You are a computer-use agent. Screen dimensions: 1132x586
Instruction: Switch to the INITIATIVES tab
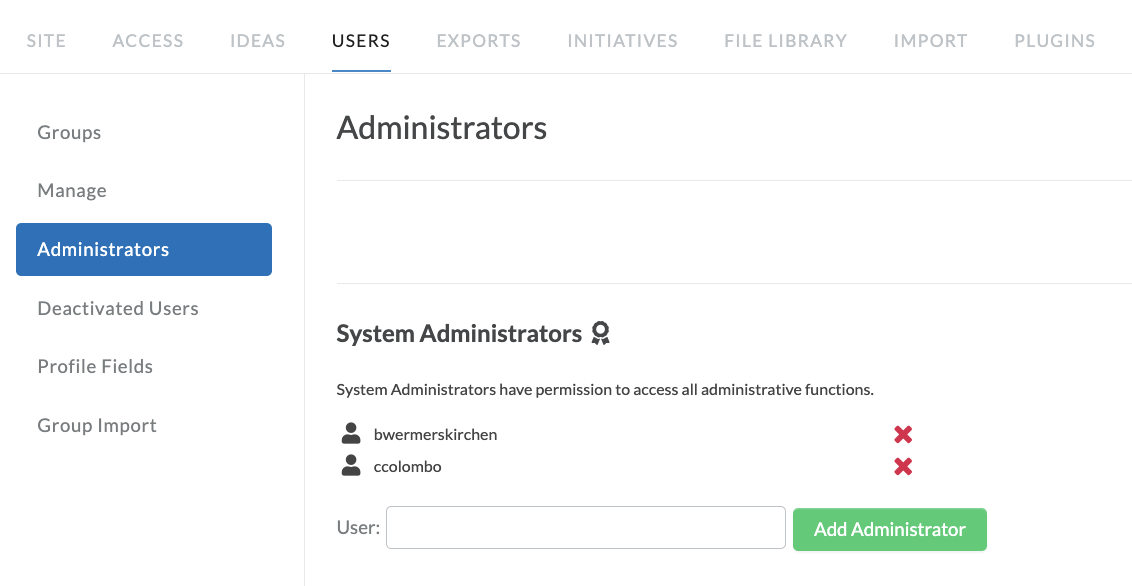(622, 41)
